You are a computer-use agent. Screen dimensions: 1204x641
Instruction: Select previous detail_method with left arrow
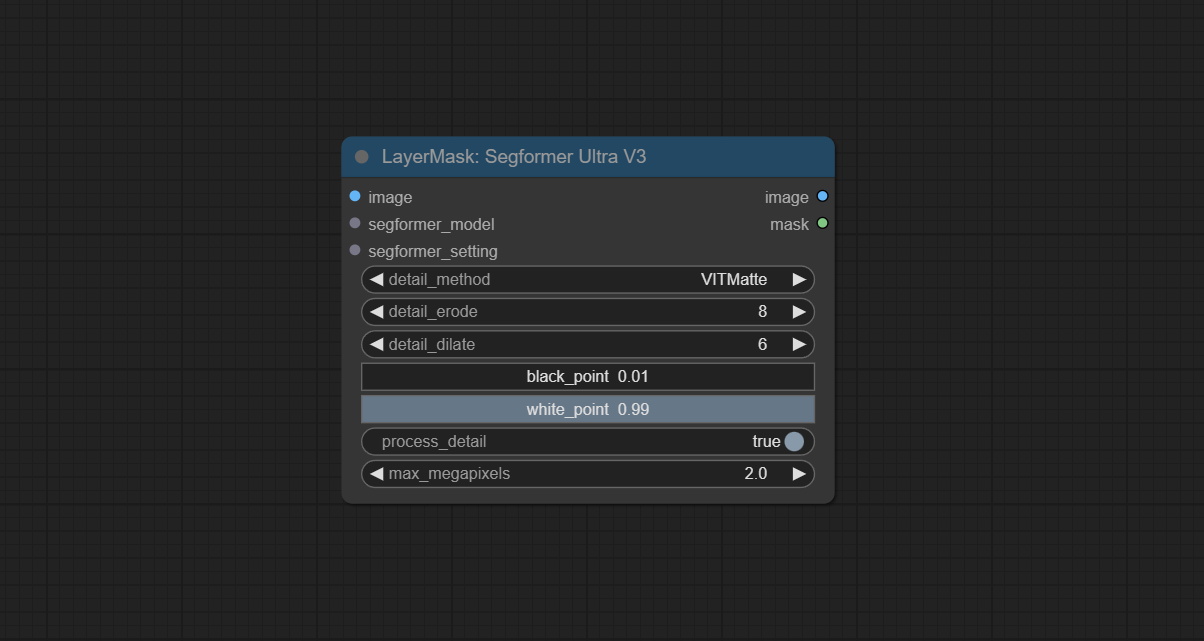coord(376,280)
